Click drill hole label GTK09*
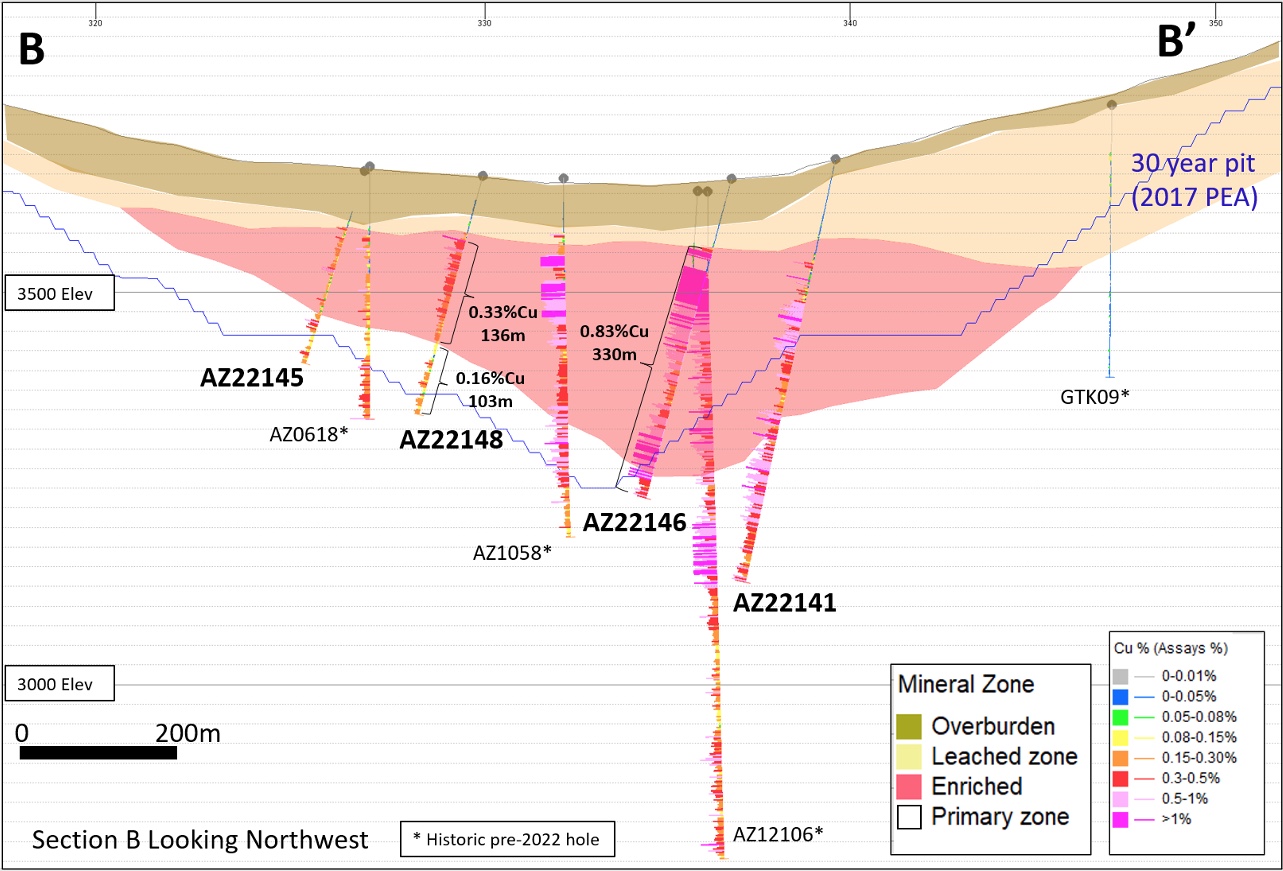The height and width of the screenshot is (871, 1283). (1095, 396)
